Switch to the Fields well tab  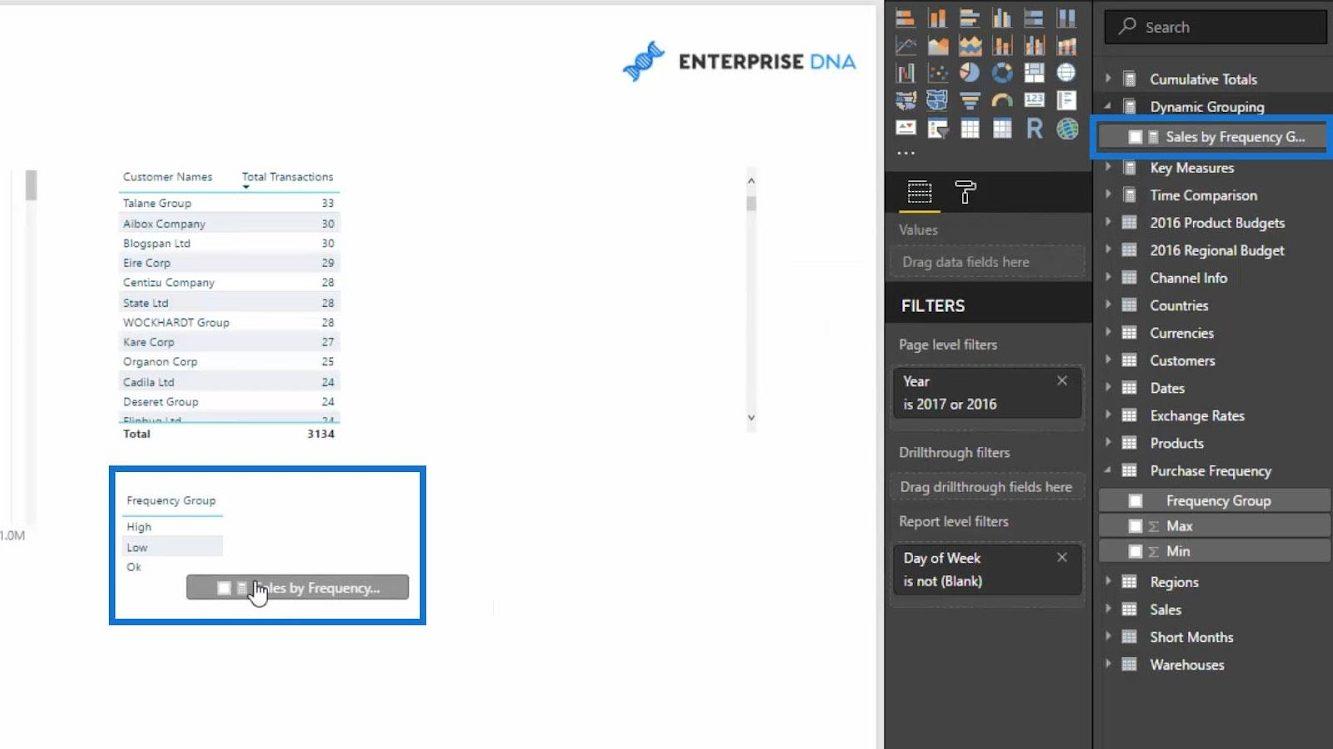(919, 192)
